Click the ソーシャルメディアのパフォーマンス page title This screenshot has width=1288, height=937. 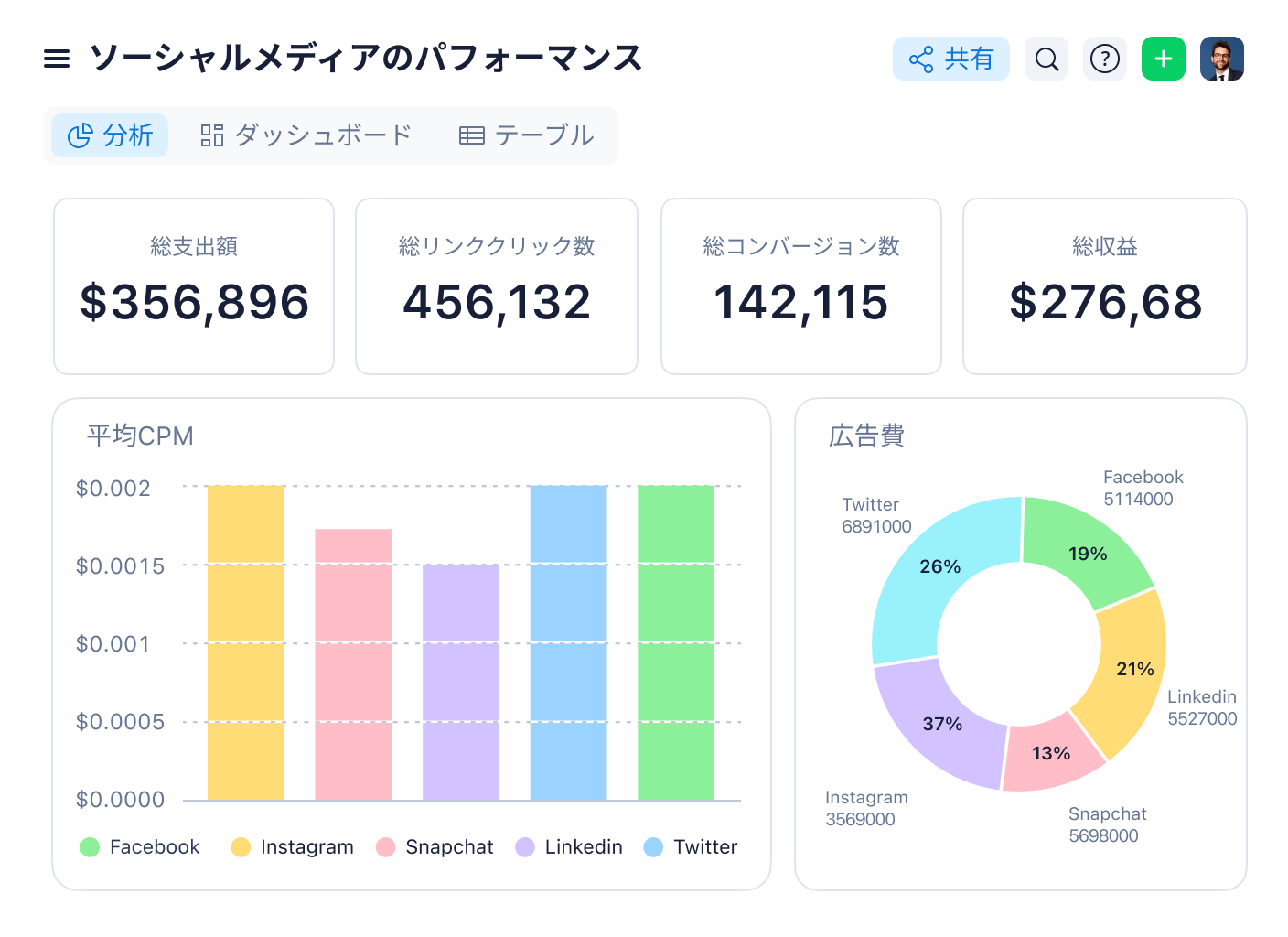(366, 59)
